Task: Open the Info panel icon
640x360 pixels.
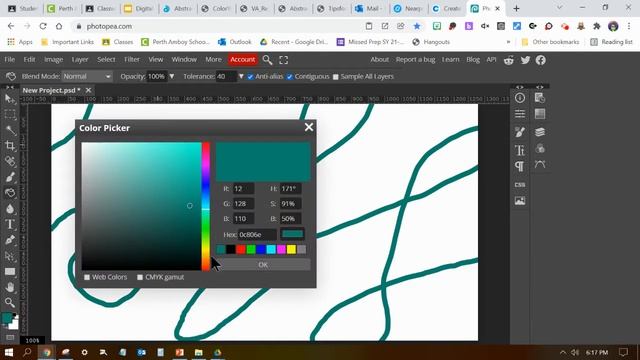Action: coord(520,98)
